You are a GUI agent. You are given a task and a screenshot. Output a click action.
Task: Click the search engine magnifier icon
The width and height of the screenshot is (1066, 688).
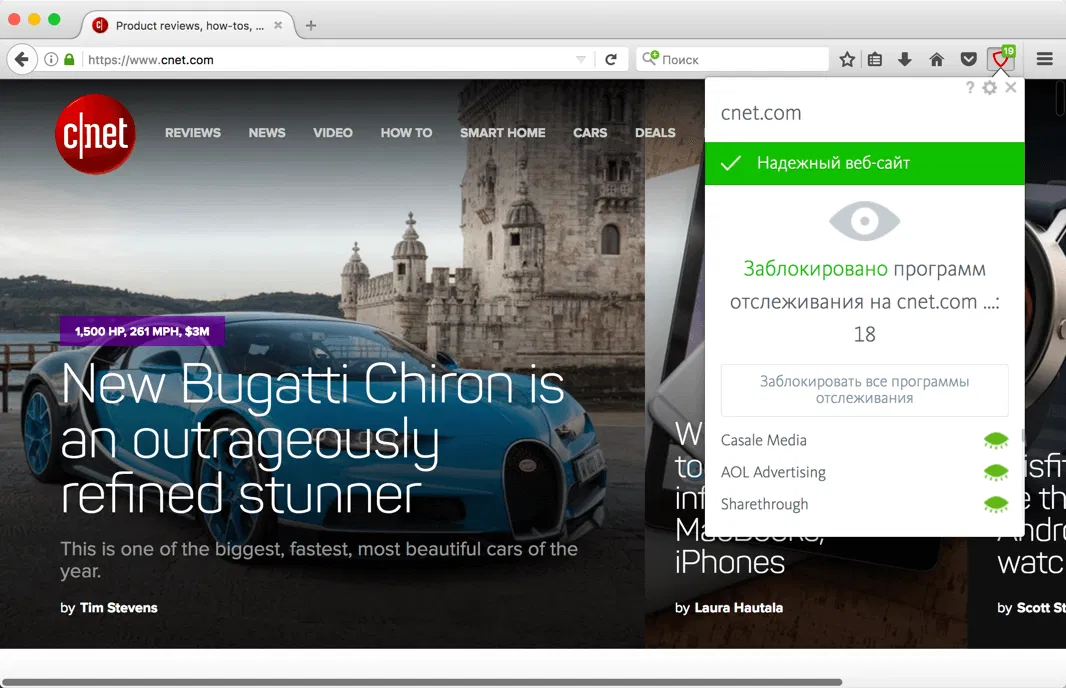click(x=650, y=58)
